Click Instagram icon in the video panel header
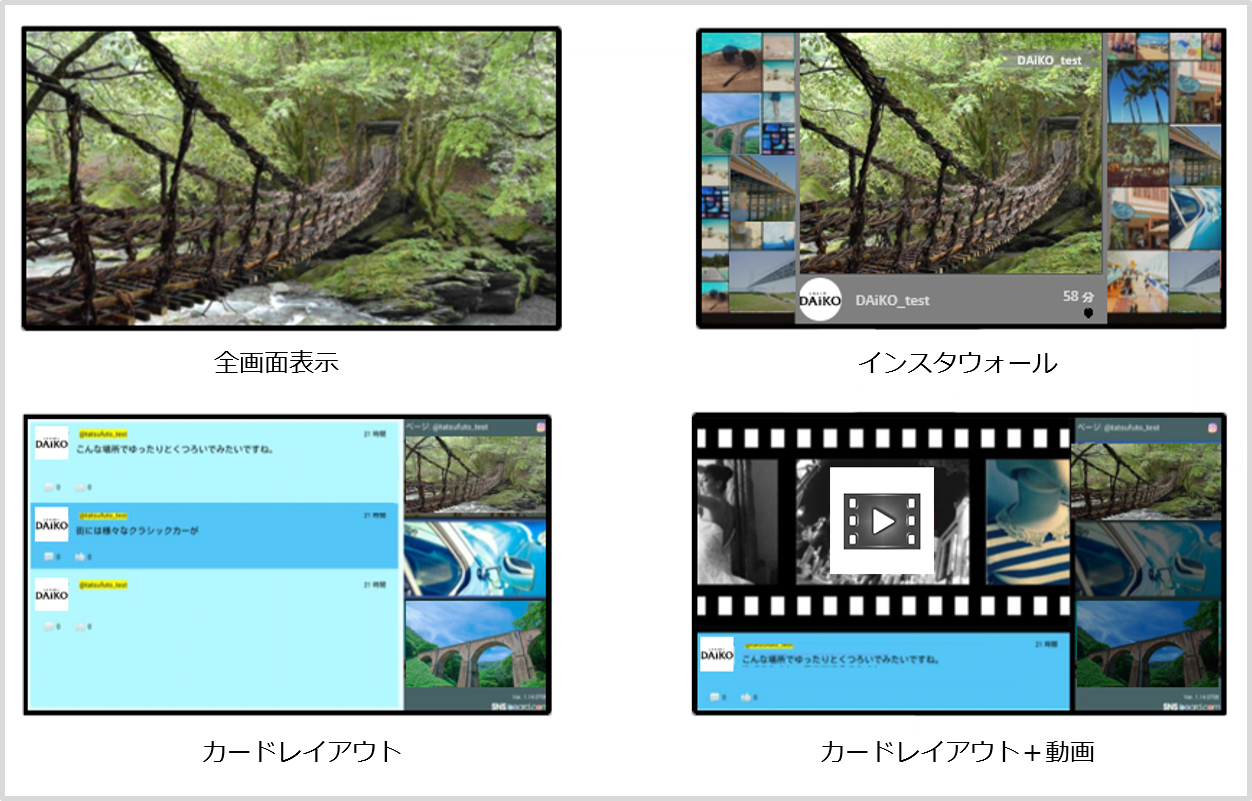This screenshot has width=1252, height=801. [1213, 427]
